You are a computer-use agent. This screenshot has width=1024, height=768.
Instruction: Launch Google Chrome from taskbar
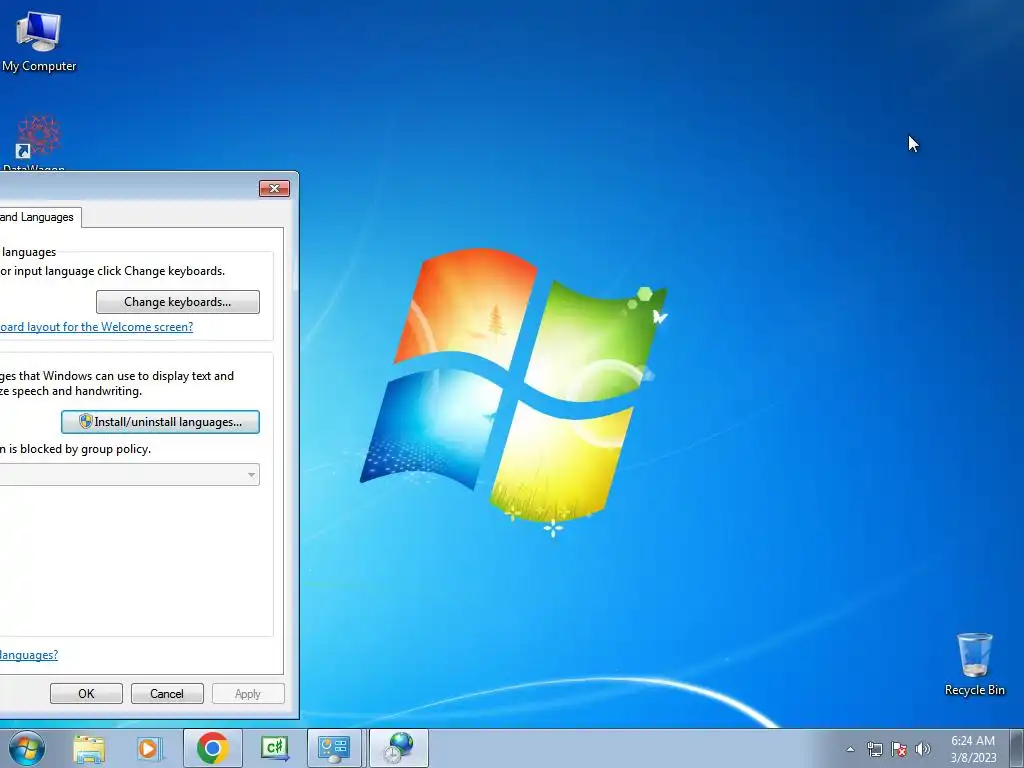pos(212,748)
